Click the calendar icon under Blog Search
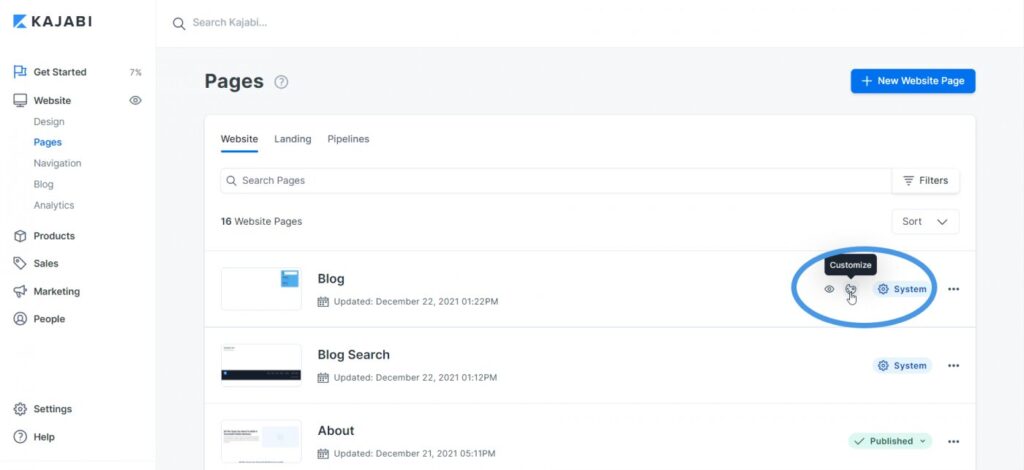Image resolution: width=1024 pixels, height=470 pixels. tap(323, 377)
